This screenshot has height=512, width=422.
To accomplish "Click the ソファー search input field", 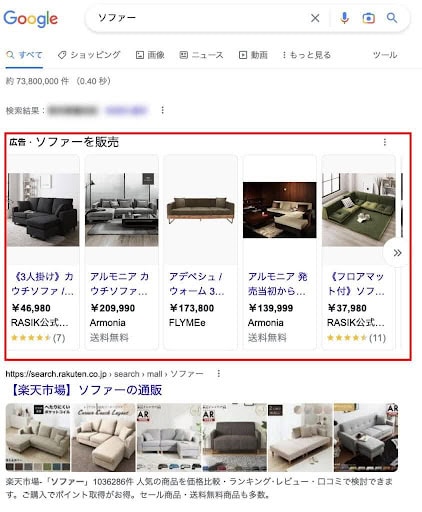I will [200, 18].
